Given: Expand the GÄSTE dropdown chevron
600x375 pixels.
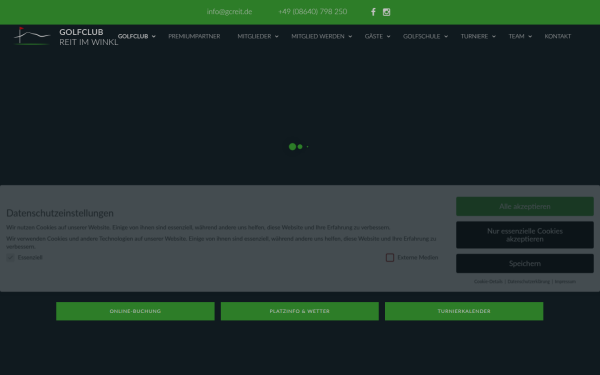Looking at the screenshot, I should click(388, 36).
